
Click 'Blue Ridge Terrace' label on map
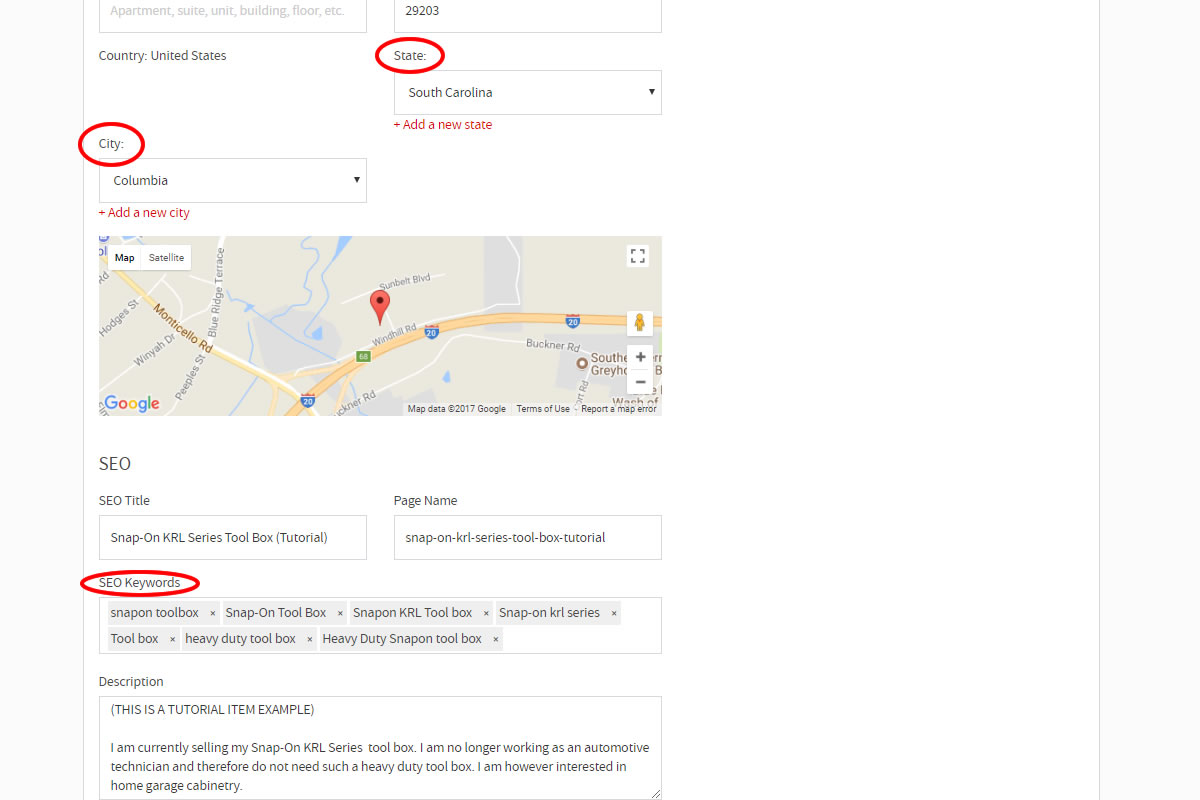point(216,291)
